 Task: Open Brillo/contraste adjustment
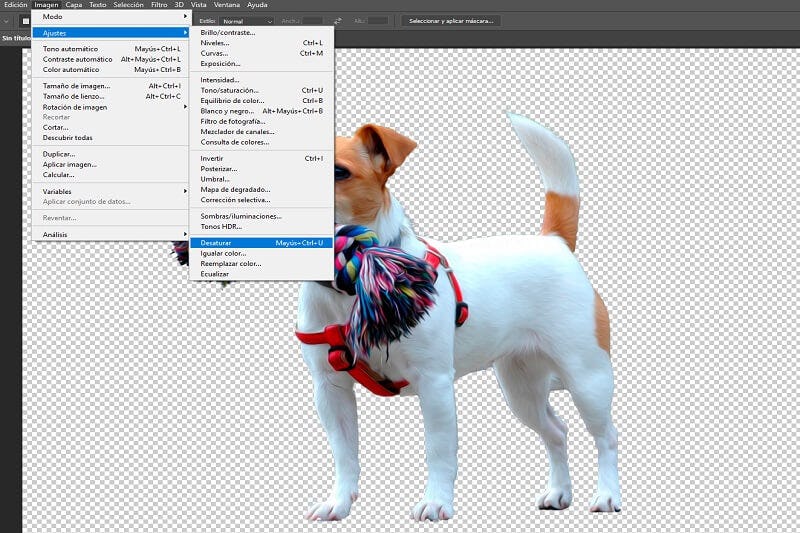(261, 33)
